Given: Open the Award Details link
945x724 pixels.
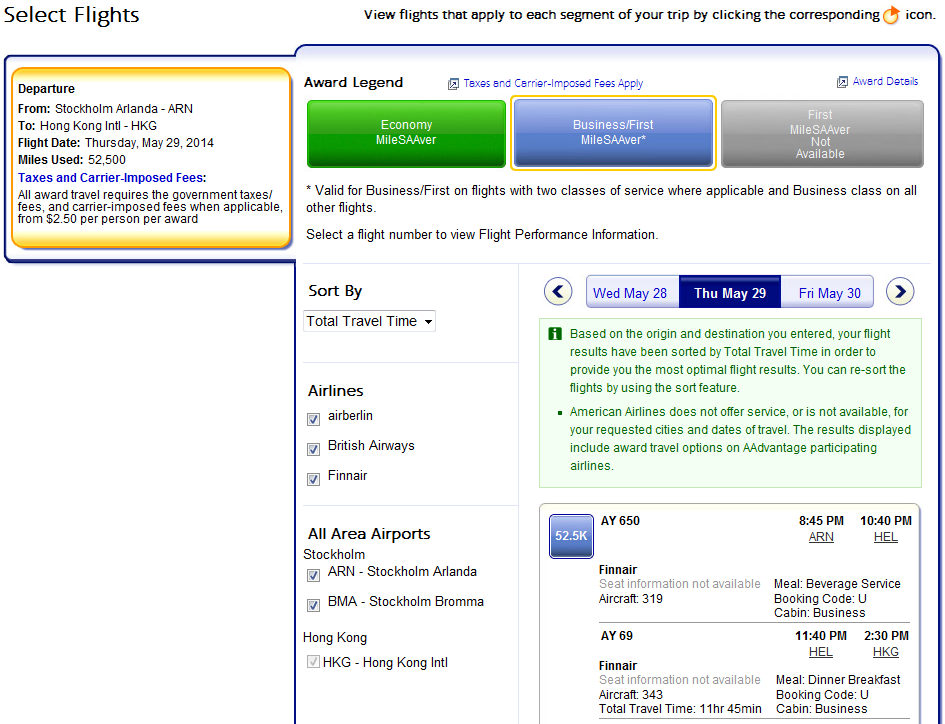Looking at the screenshot, I should click(885, 81).
